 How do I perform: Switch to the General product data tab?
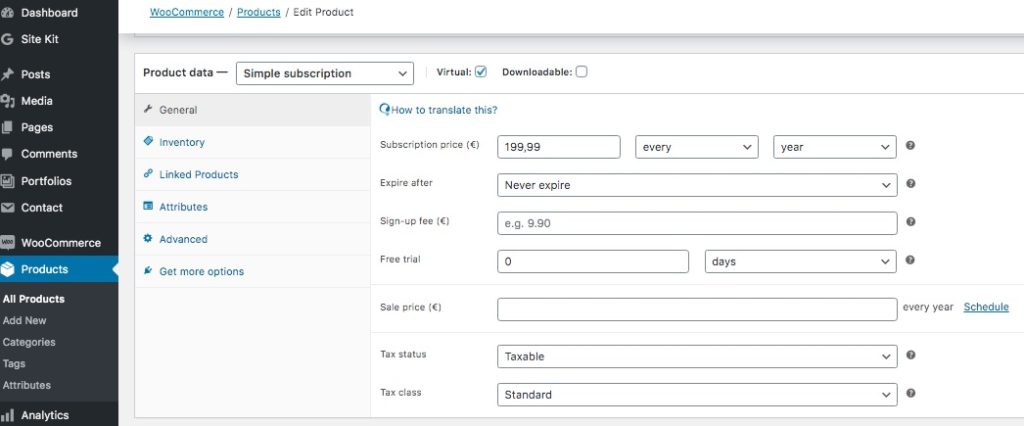coord(253,110)
